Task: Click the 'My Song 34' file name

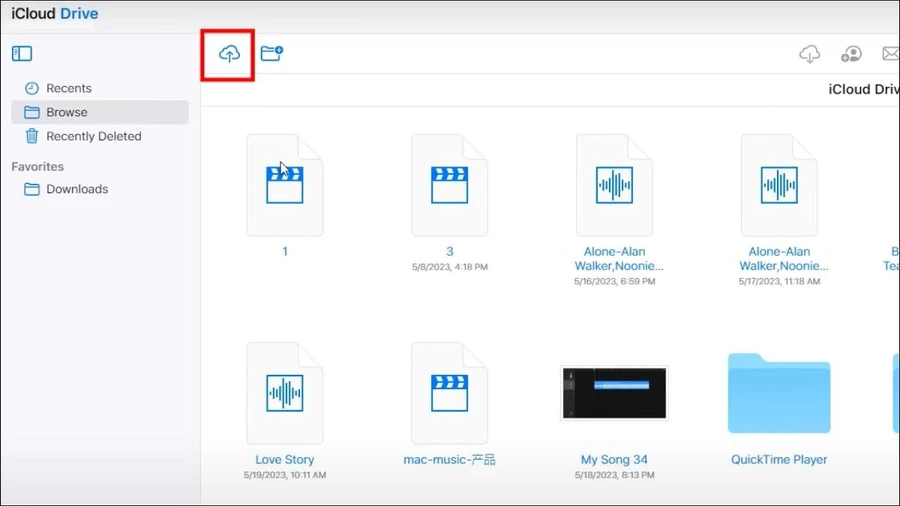Action: [x=614, y=460]
